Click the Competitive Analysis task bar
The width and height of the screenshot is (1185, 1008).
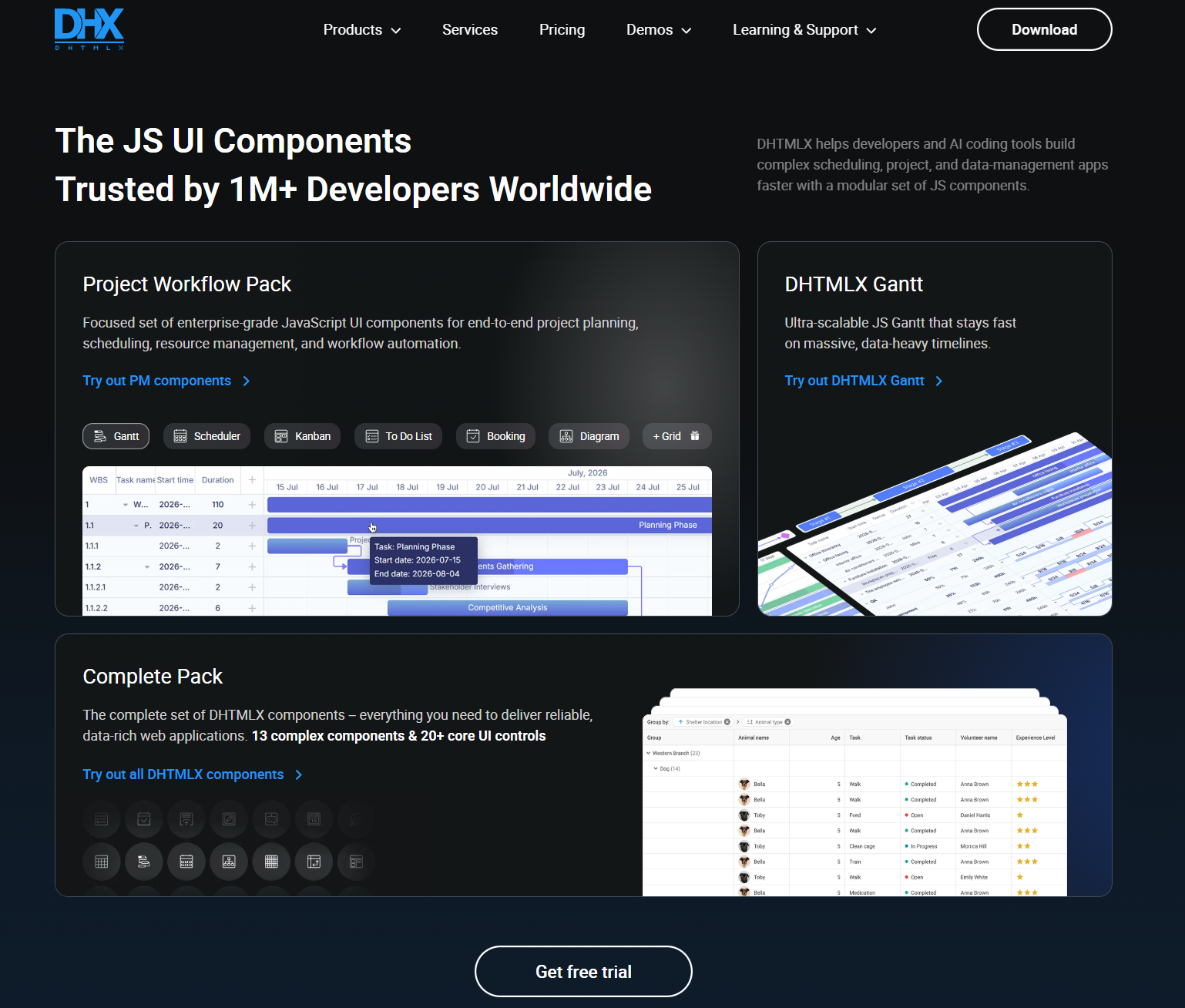point(508,608)
